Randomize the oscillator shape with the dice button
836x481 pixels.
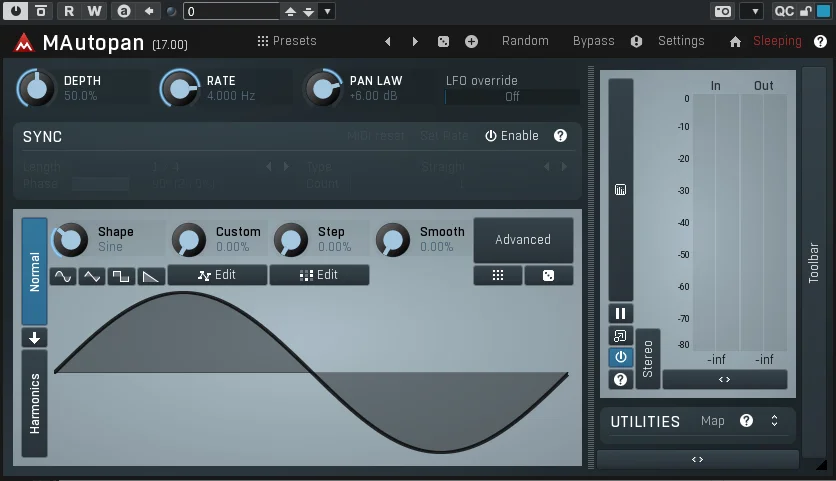(548, 275)
